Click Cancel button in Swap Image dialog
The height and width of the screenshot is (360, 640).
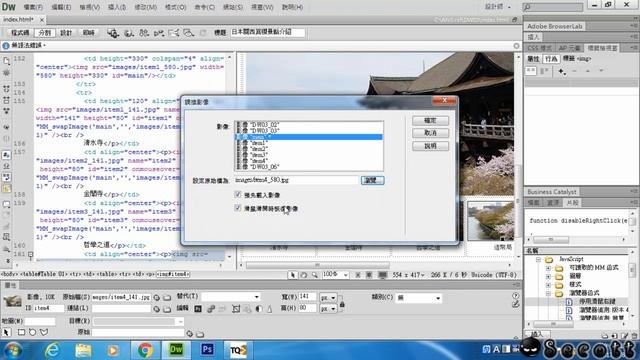(x=430, y=133)
